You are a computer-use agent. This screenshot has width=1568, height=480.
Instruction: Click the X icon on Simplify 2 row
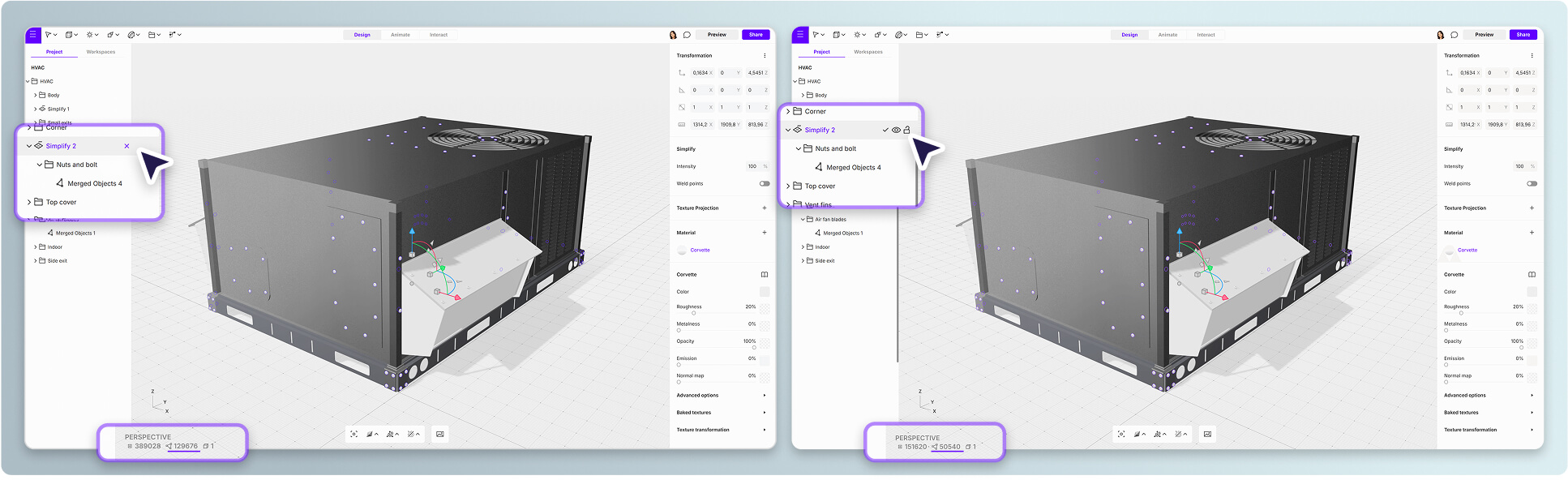(126, 146)
